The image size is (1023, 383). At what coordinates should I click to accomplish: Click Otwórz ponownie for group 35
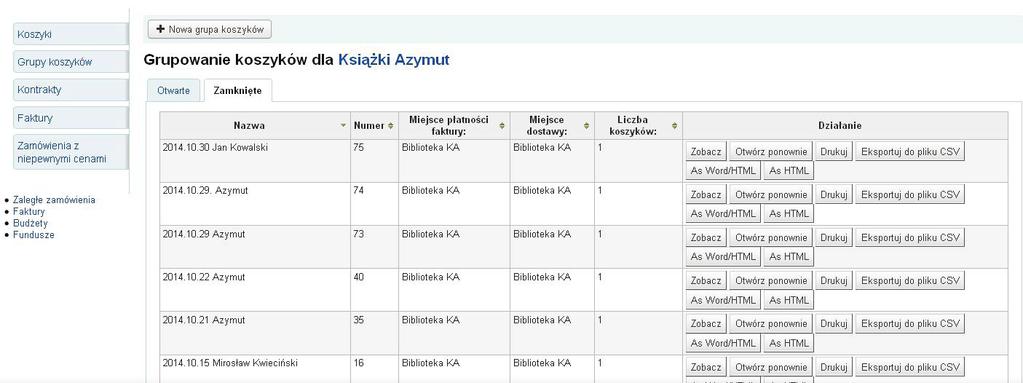point(771,324)
